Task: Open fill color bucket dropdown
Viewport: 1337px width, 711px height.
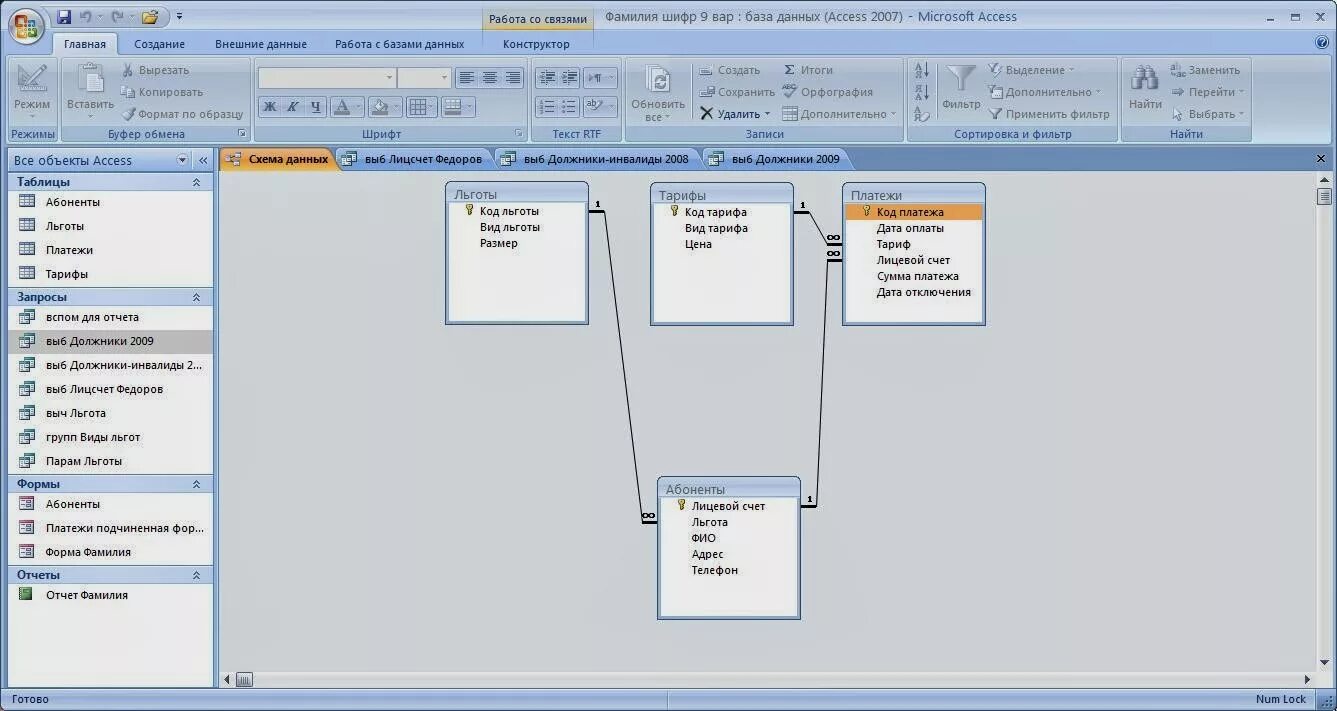Action: (396, 107)
